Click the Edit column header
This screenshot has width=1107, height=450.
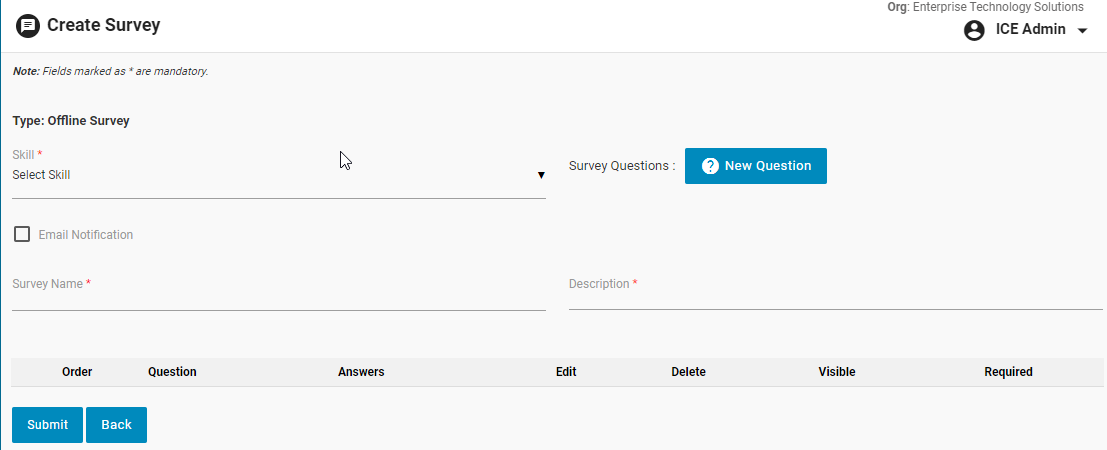(566, 372)
